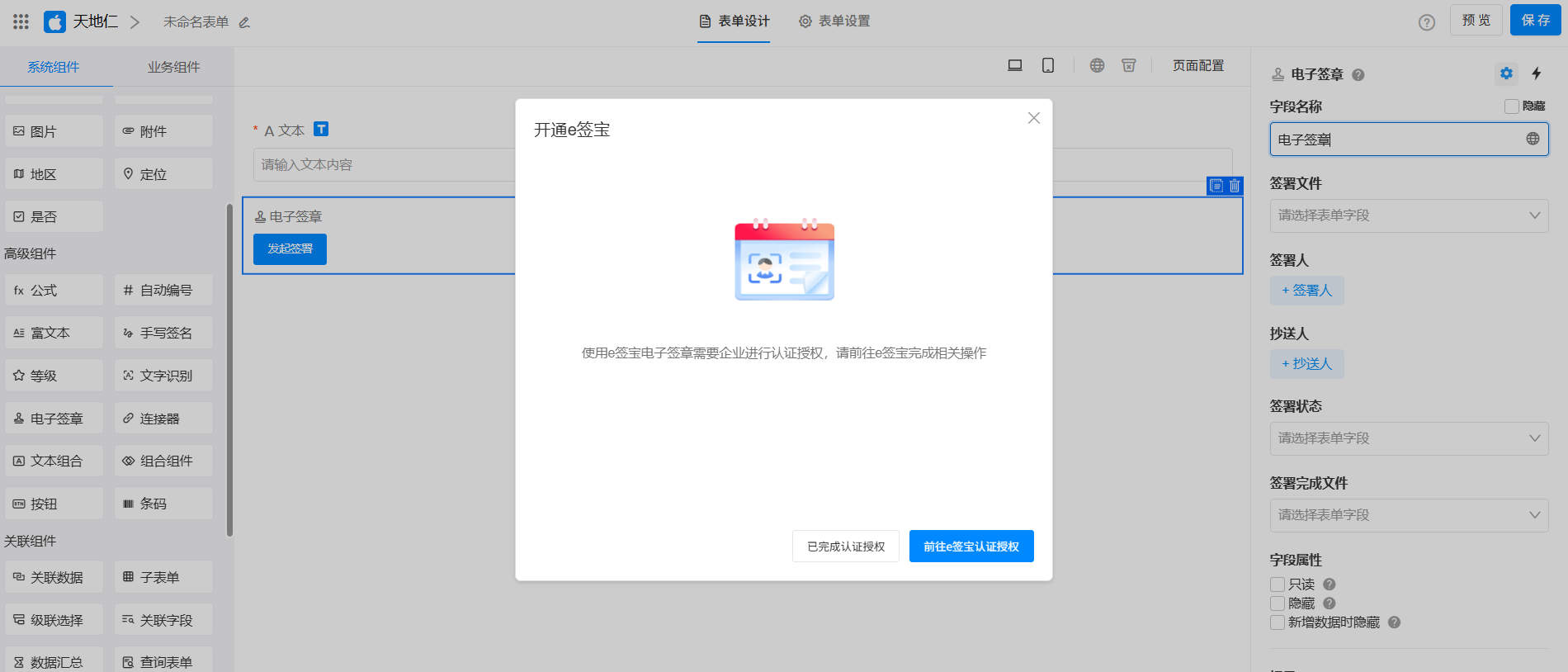
Task: Open the help question mark icon
Action: pyautogui.click(x=1427, y=22)
